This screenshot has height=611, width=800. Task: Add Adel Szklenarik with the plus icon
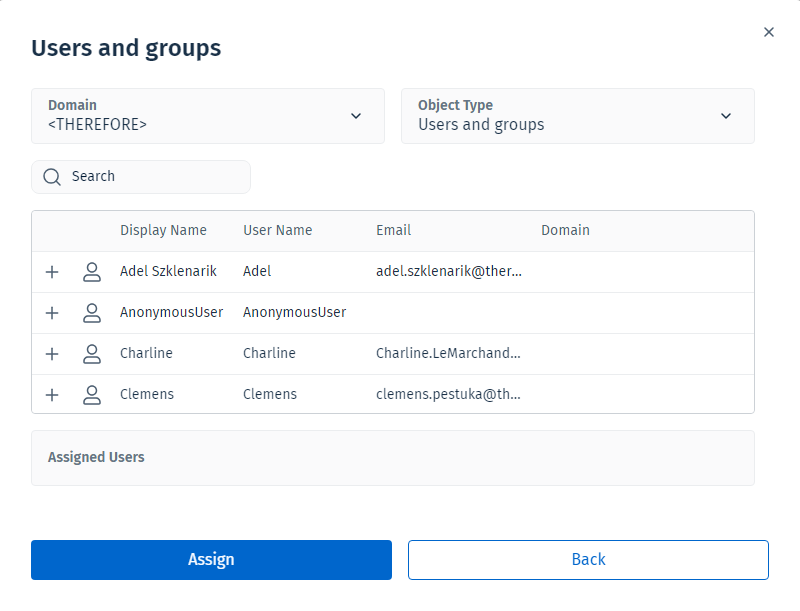pos(52,272)
